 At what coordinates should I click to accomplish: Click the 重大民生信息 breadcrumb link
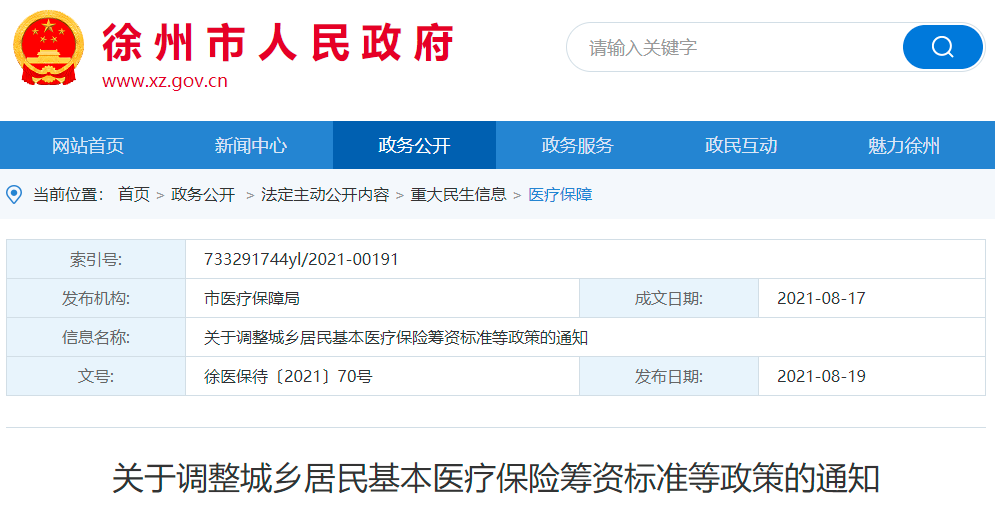click(x=458, y=194)
